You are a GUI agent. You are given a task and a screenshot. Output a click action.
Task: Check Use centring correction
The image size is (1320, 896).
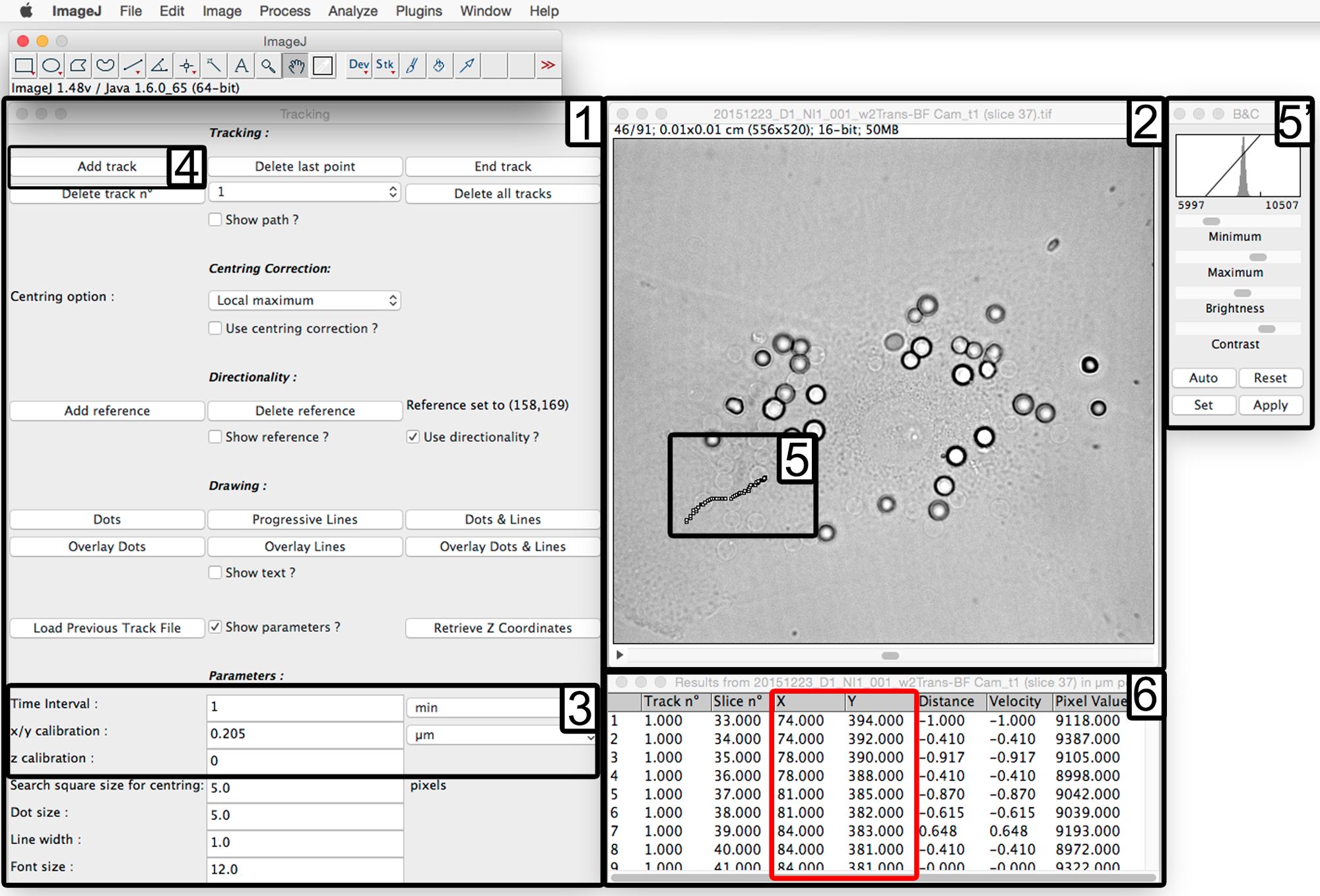coord(215,328)
